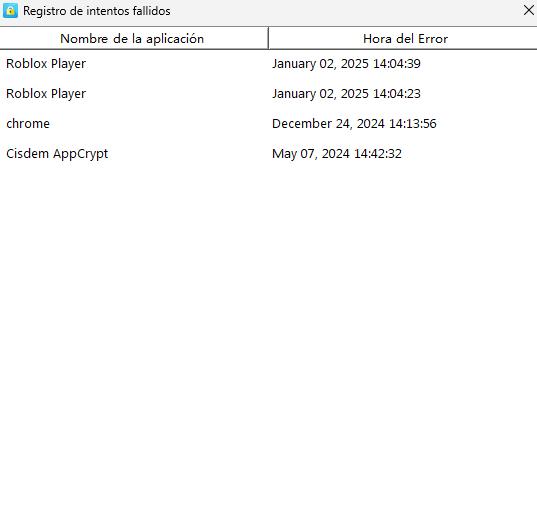Click the AppCrypt lock icon in title bar
Screen dimensions: 537x516
coord(10,11)
